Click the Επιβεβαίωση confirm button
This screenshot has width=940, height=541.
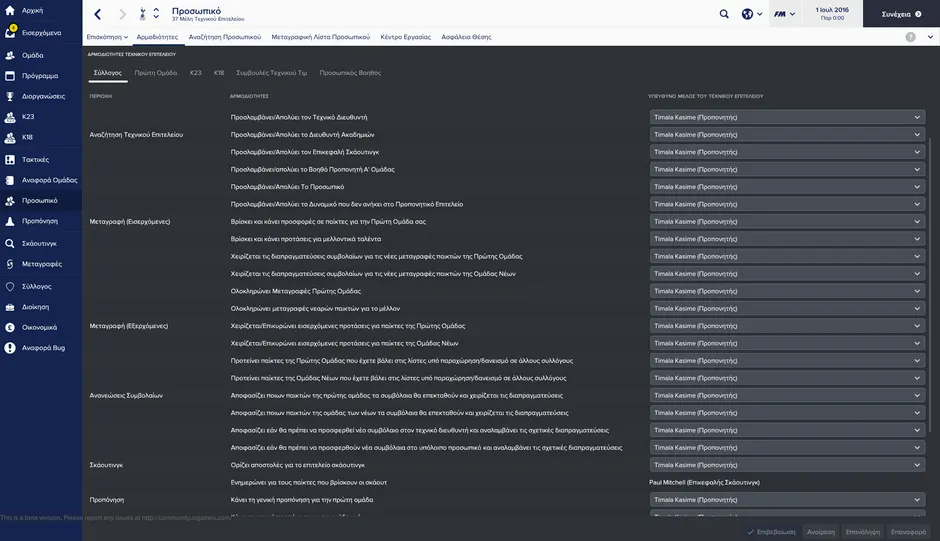click(772, 532)
